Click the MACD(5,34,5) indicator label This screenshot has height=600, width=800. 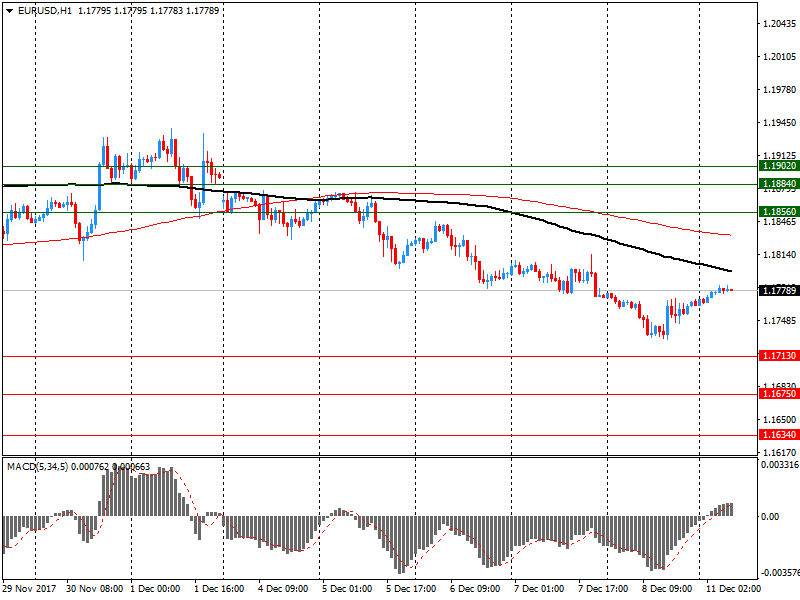[x=41, y=466]
